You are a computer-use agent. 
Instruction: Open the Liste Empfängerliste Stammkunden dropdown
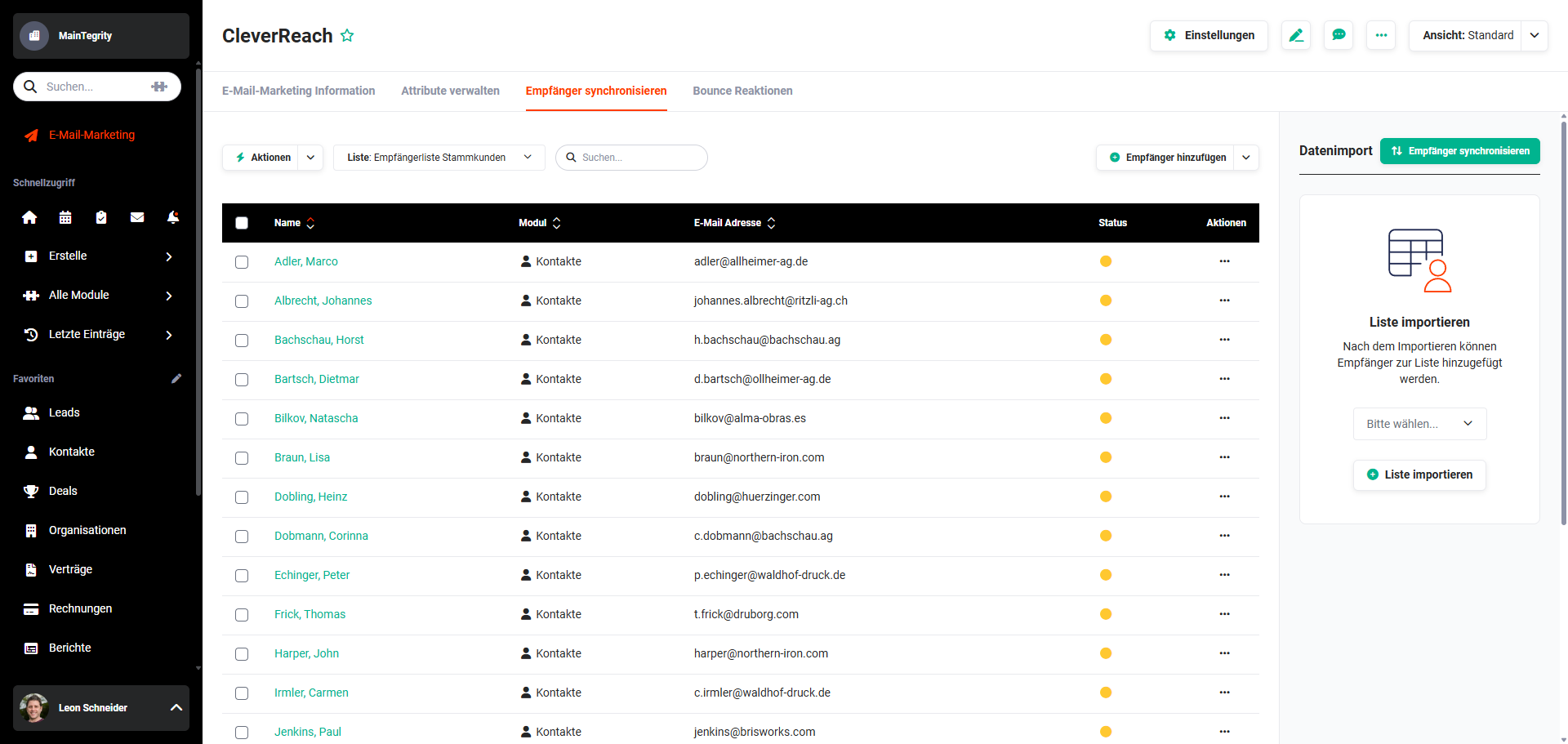(x=439, y=158)
